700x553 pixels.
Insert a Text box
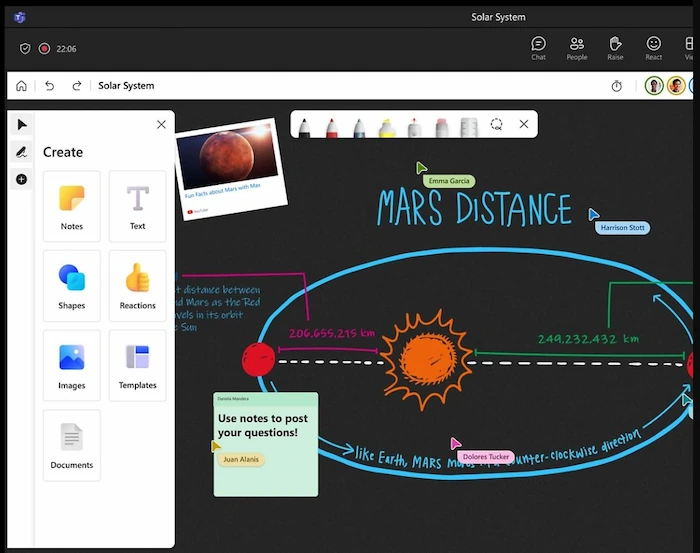click(138, 206)
